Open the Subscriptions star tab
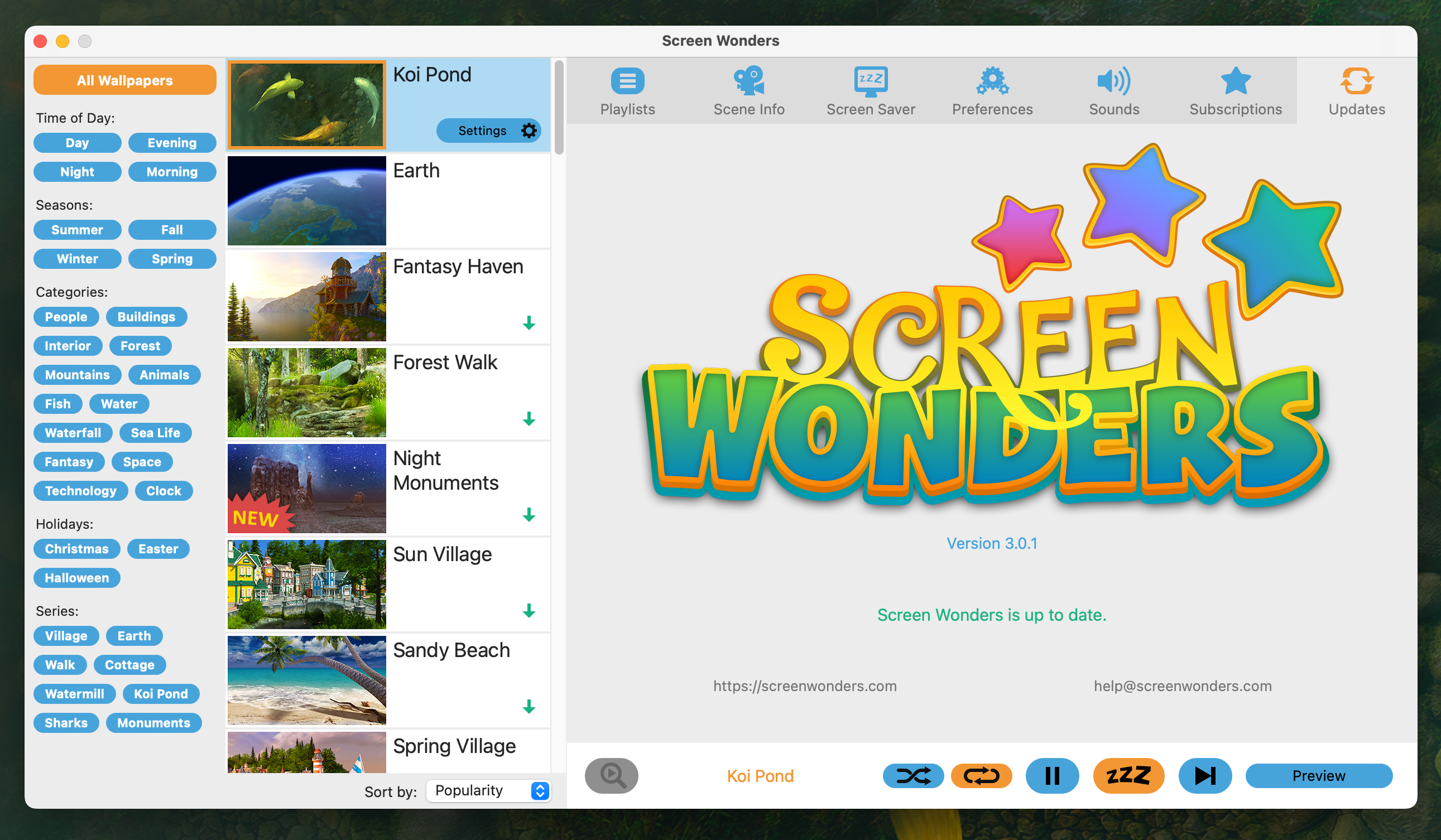 1235,91
